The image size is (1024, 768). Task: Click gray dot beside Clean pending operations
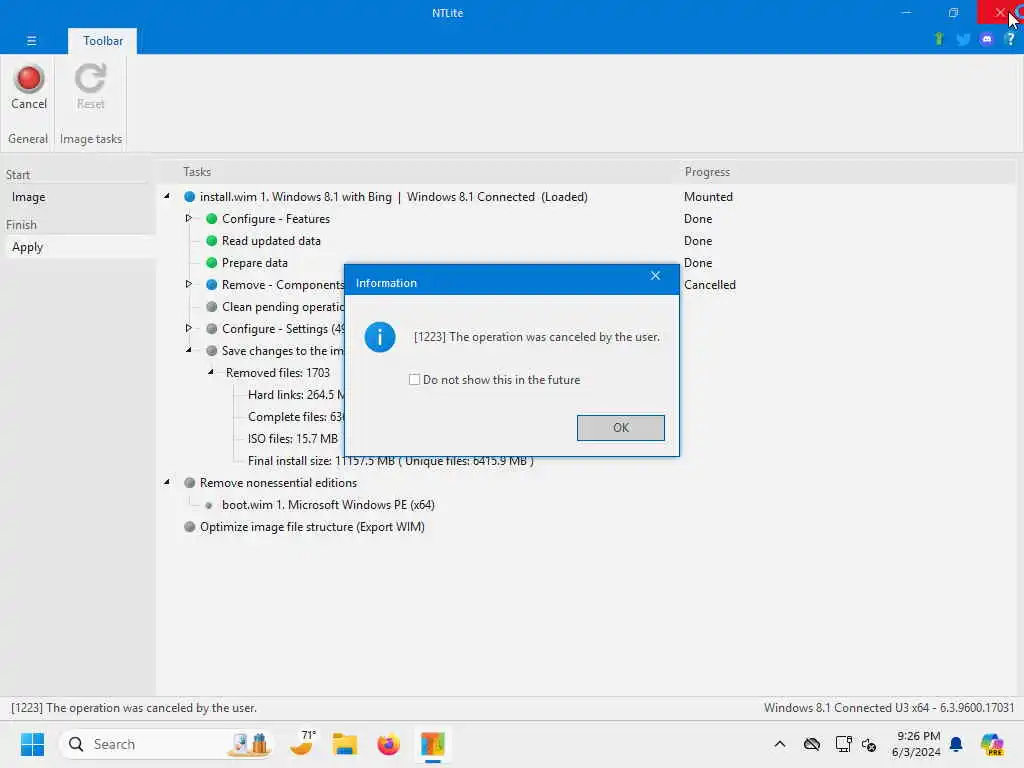click(212, 307)
